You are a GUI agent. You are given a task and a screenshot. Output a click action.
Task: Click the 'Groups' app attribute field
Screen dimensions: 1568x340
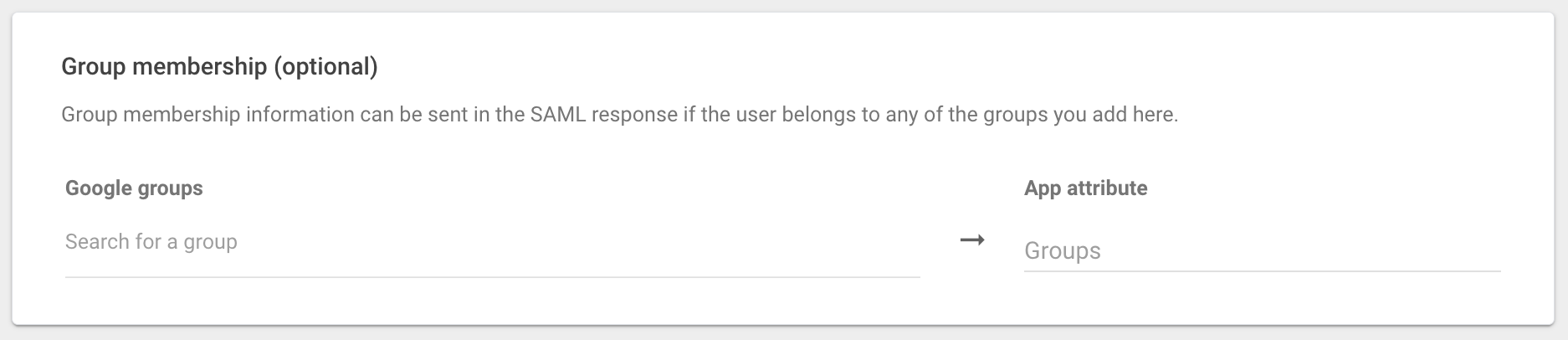[x=1262, y=251]
